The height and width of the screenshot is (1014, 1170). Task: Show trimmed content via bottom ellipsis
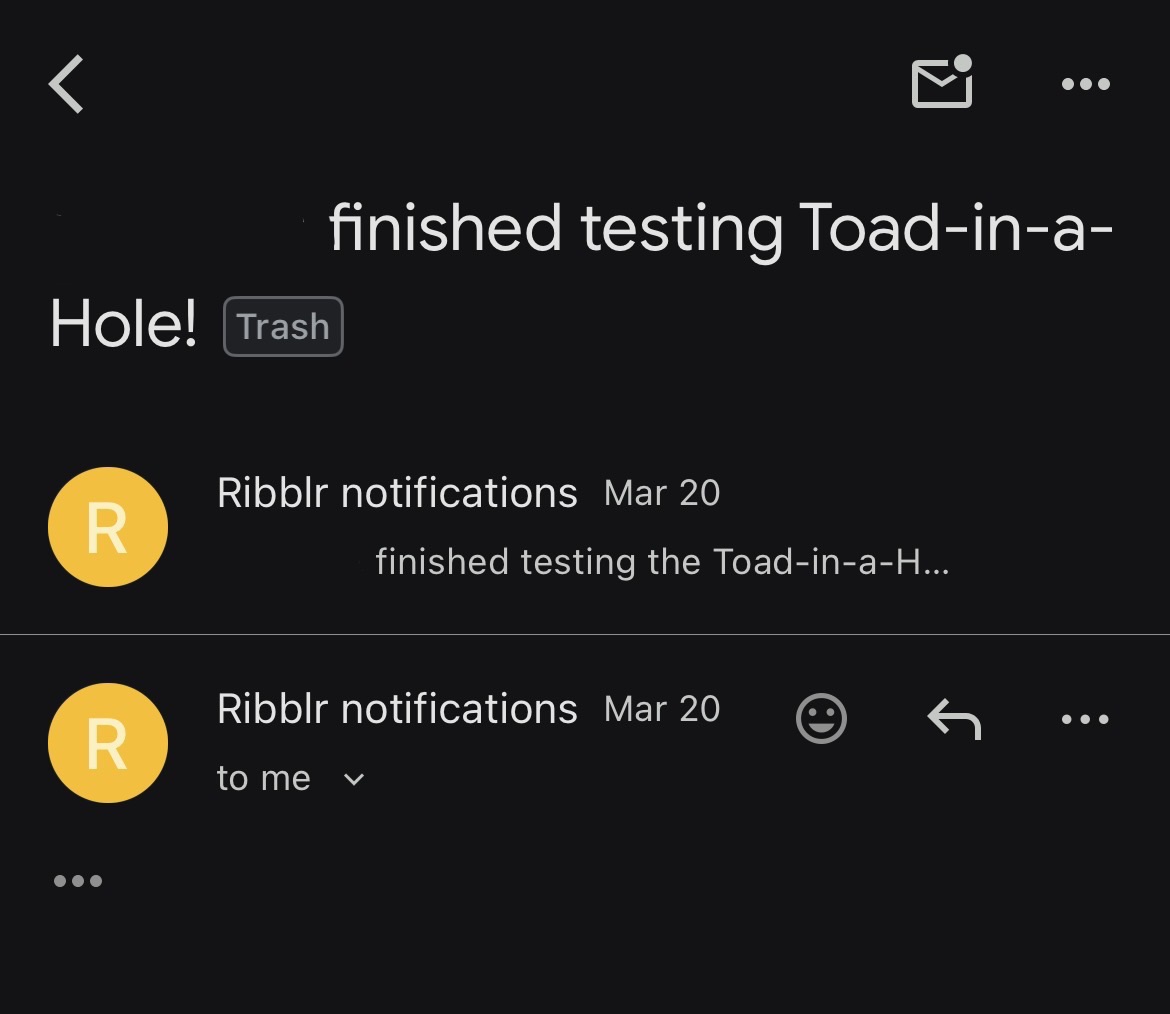tap(78, 881)
